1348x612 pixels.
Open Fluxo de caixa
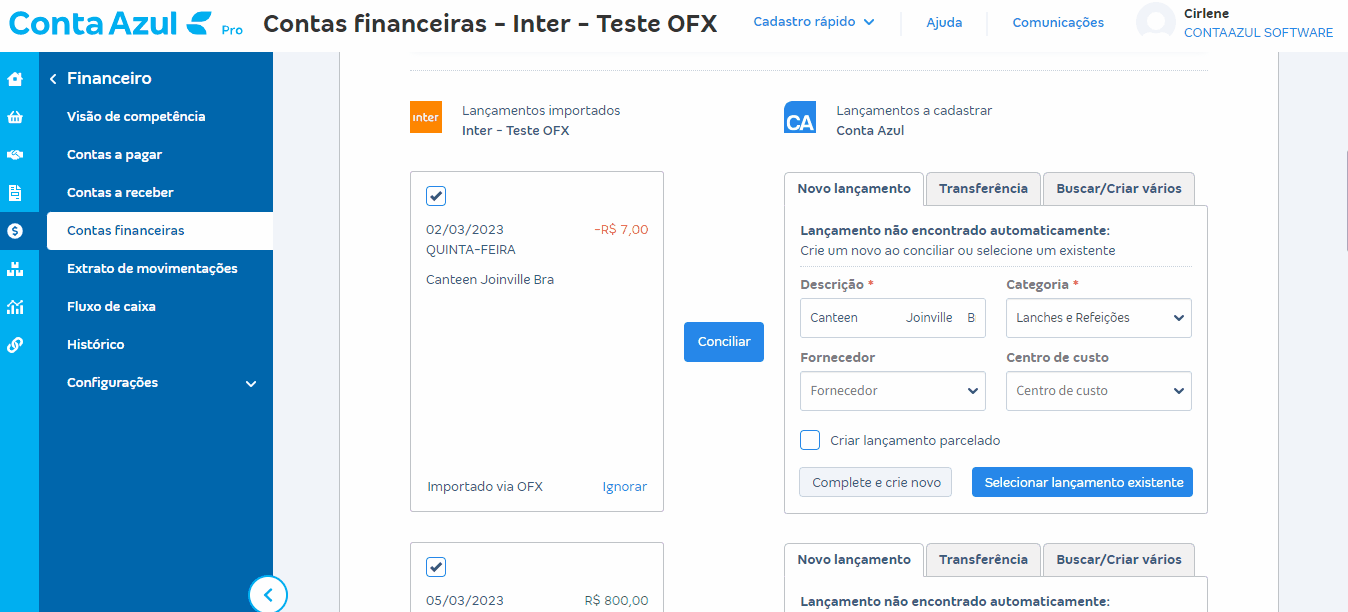(x=111, y=307)
